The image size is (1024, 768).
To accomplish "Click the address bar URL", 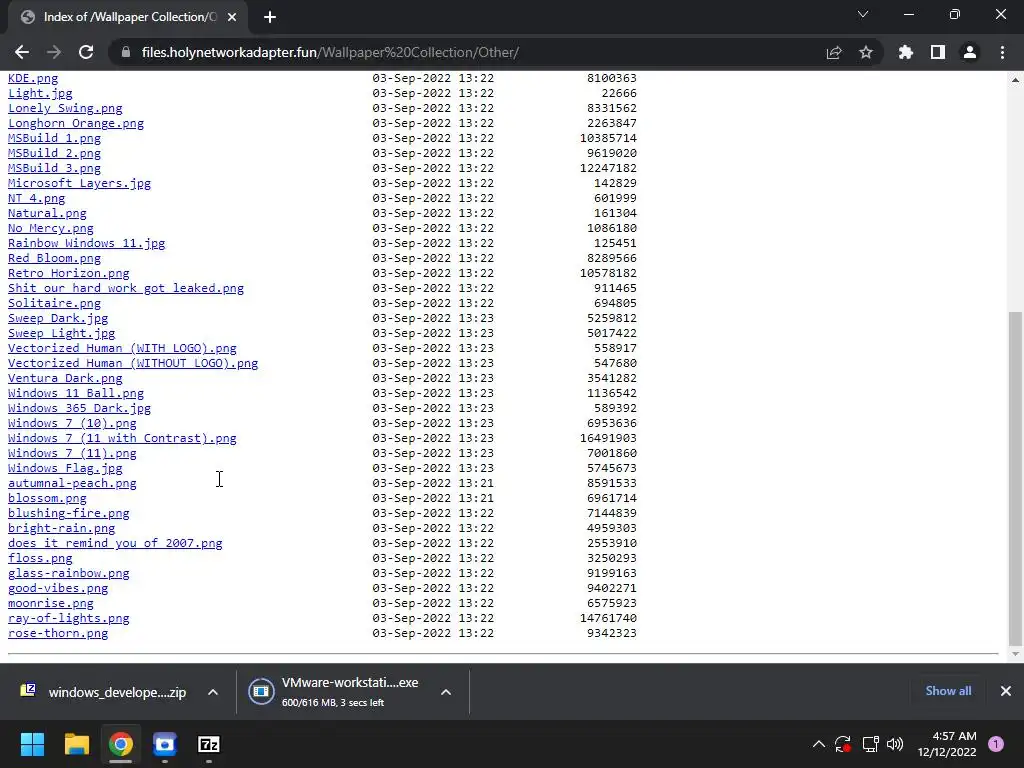I will (x=330, y=52).
